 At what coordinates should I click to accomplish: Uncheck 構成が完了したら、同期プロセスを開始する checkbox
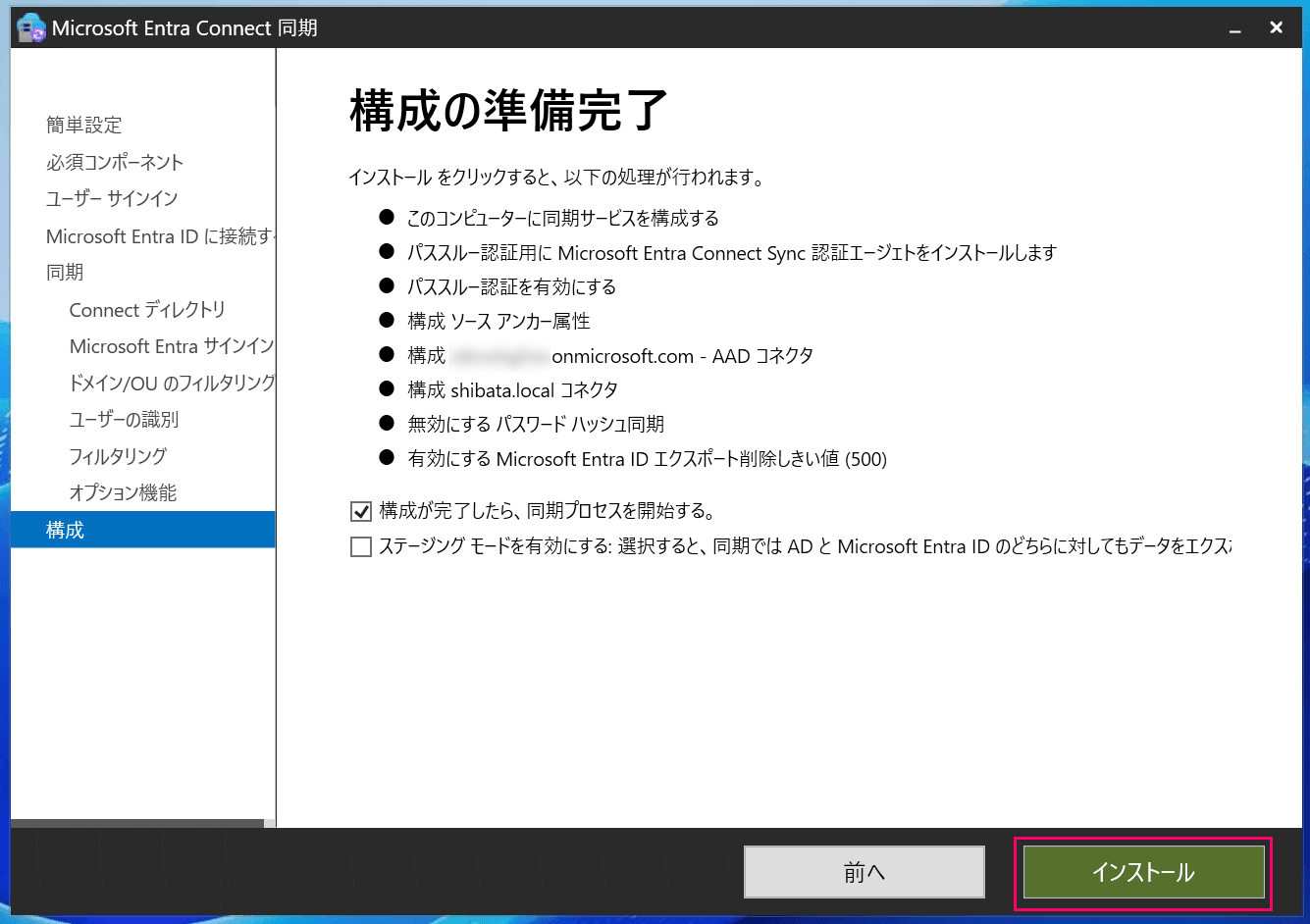tap(361, 511)
